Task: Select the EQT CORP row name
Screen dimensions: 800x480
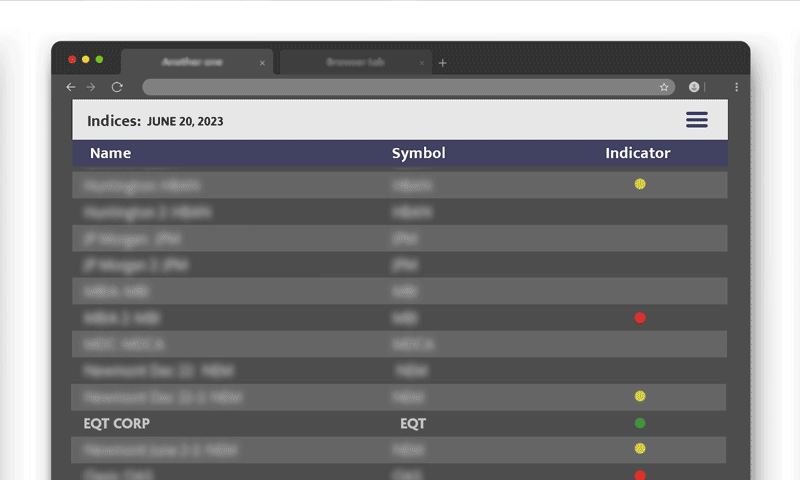Action: coord(117,423)
